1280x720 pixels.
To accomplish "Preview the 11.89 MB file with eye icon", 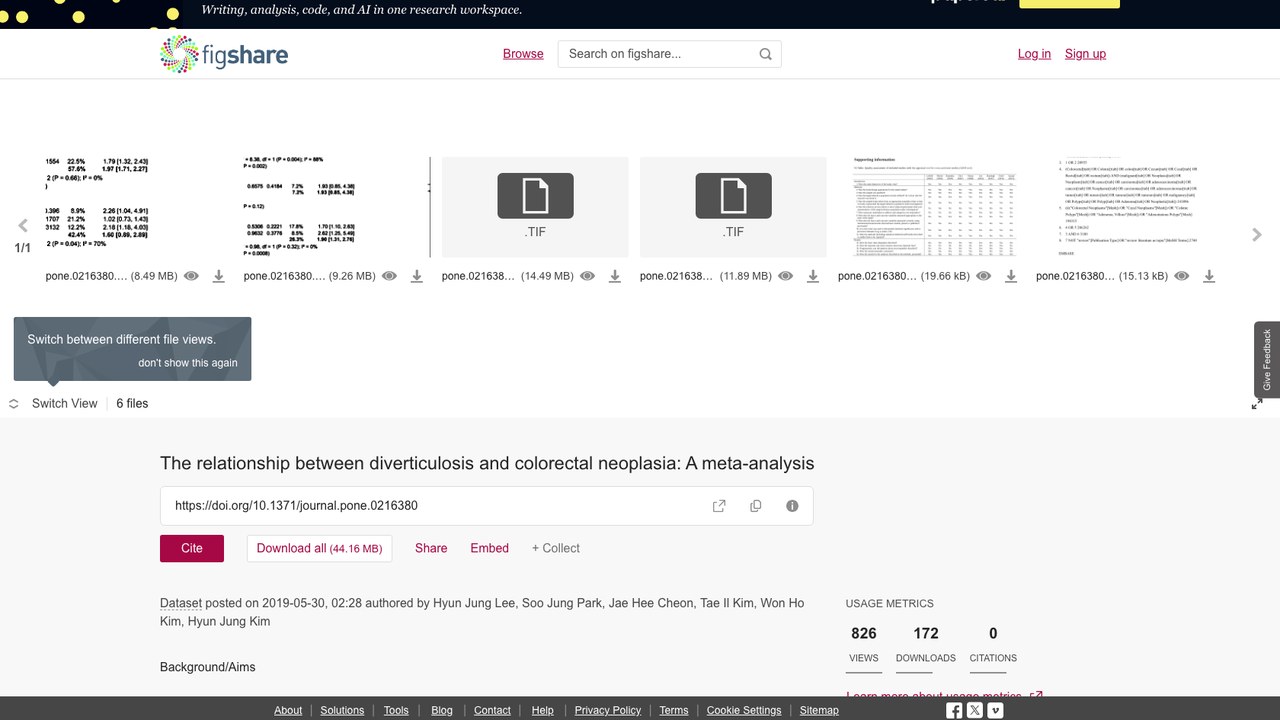I will pos(786,276).
